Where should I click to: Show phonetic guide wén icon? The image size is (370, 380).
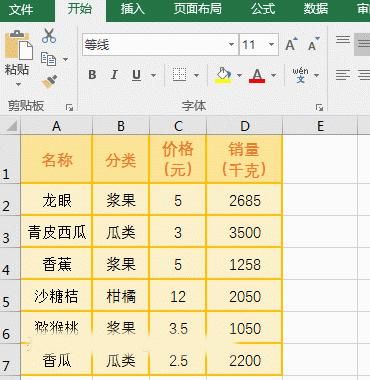(x=300, y=75)
